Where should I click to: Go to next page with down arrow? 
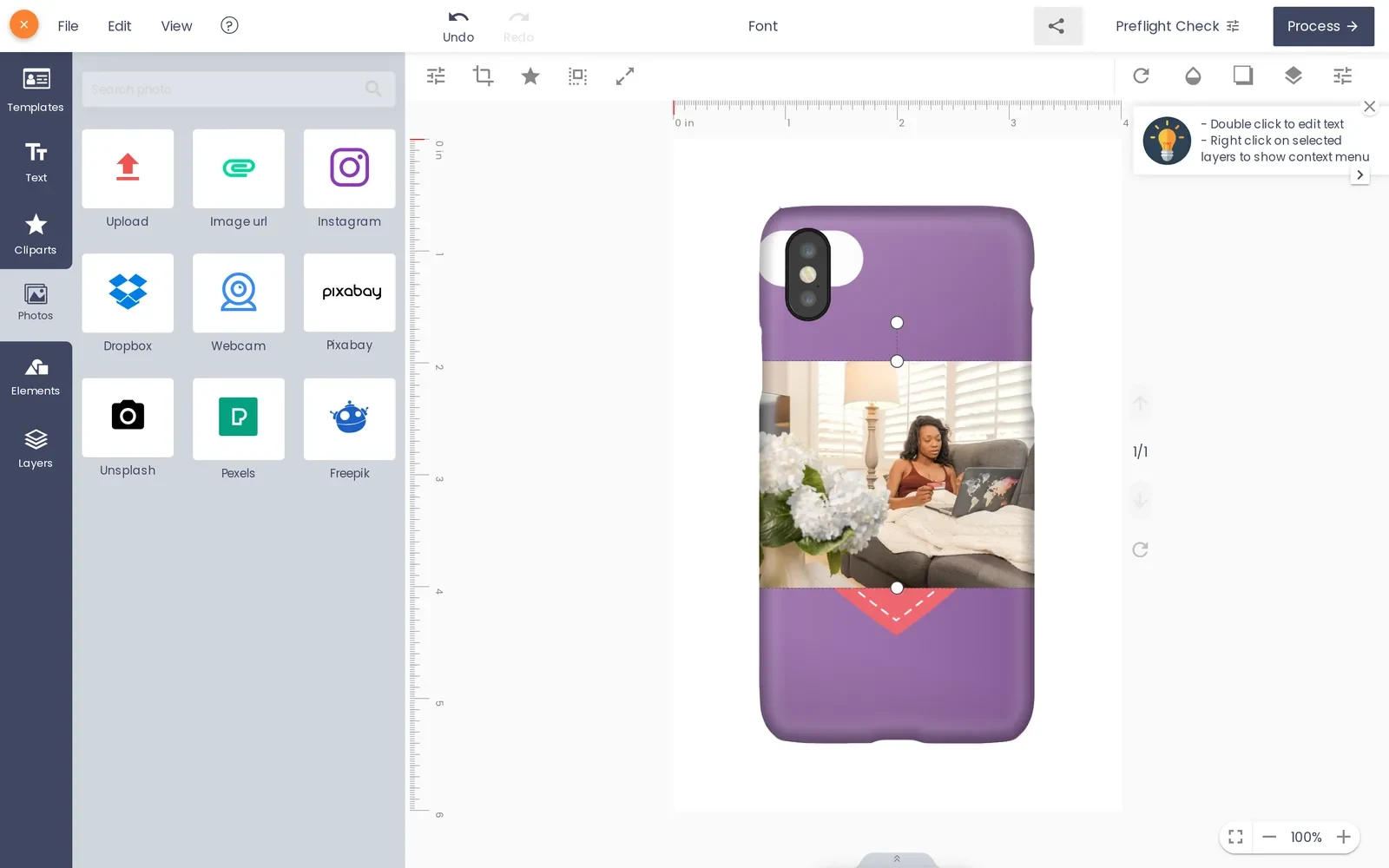pos(1141,500)
